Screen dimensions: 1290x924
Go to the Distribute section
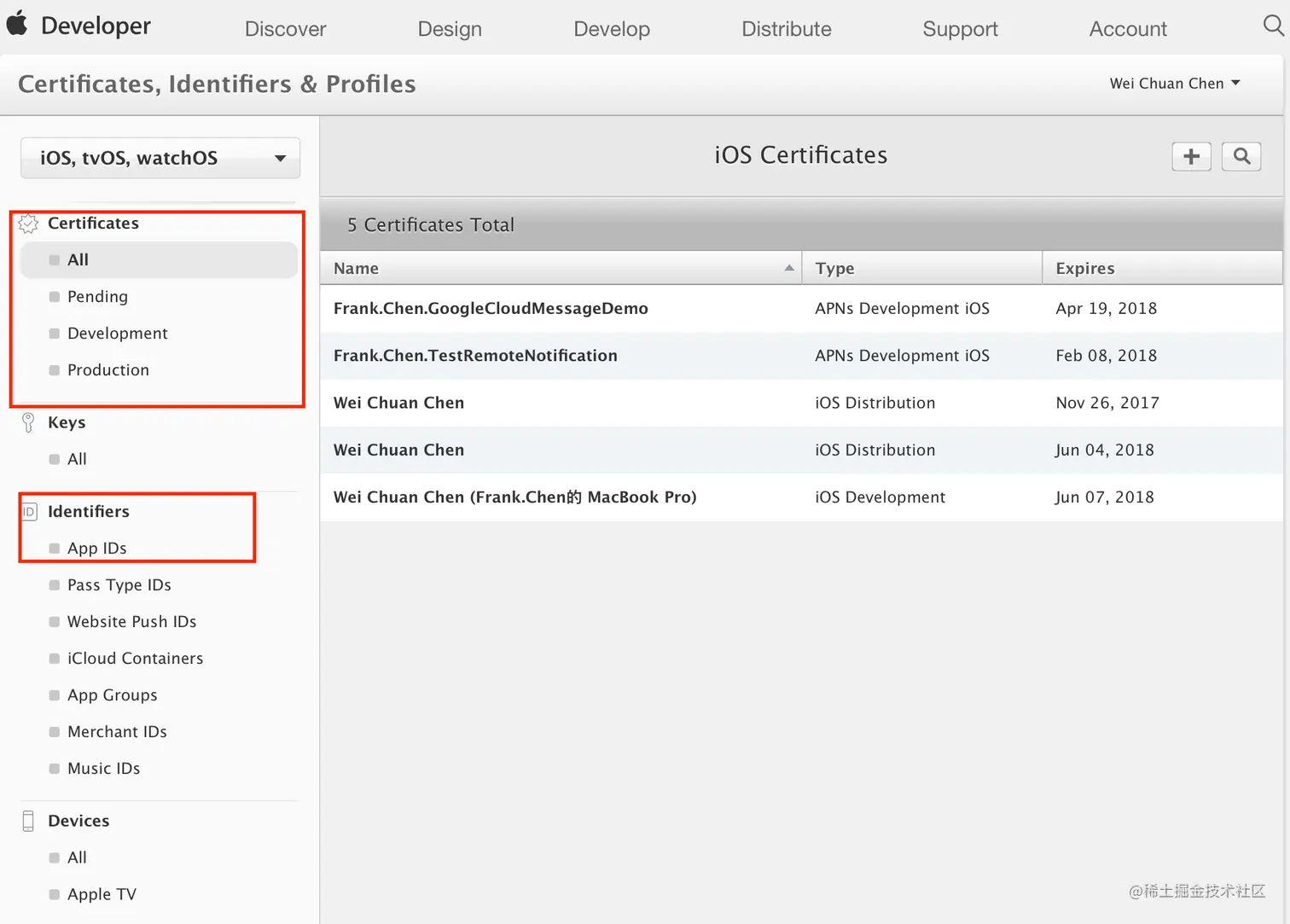[786, 29]
